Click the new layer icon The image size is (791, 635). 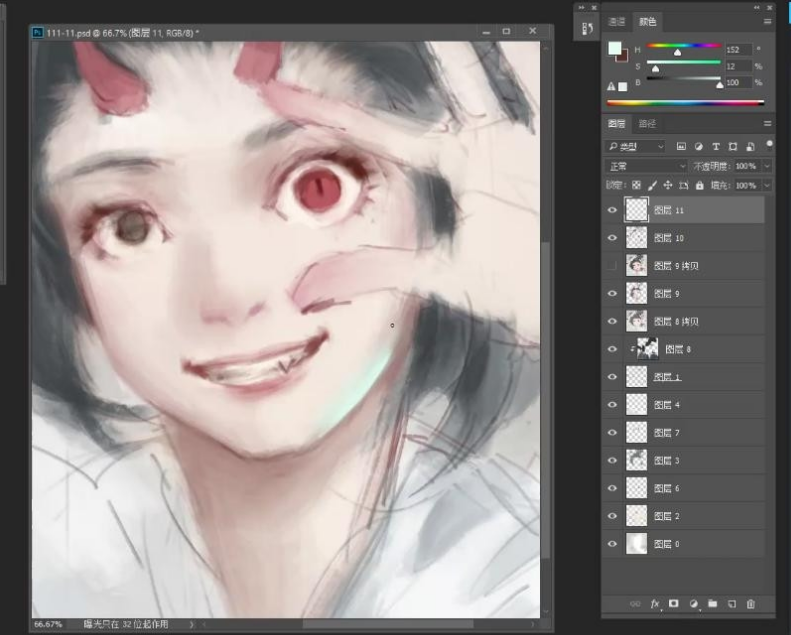[731, 604]
